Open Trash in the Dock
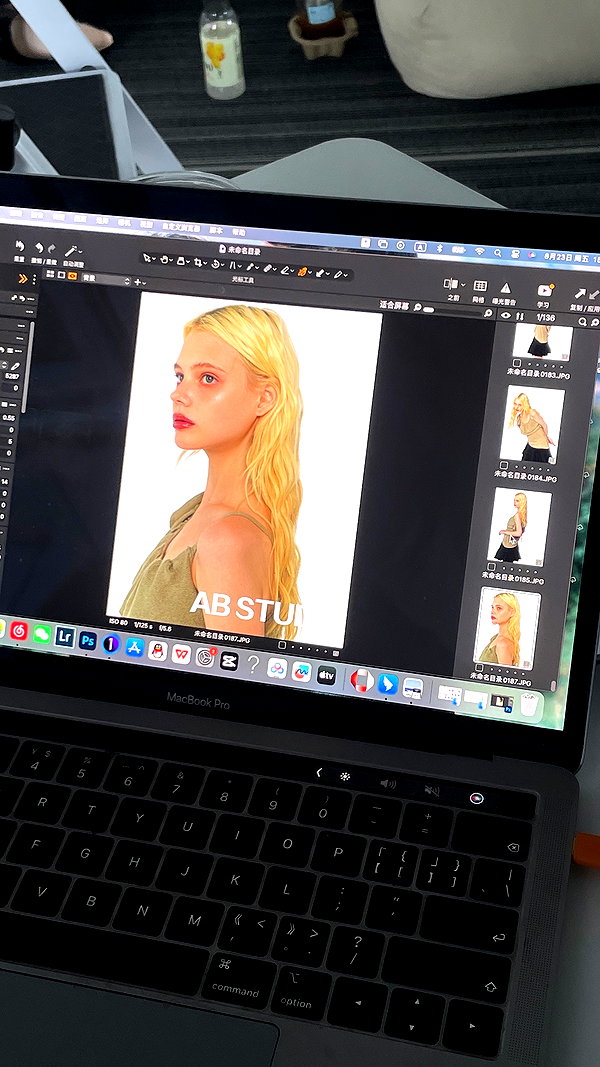The height and width of the screenshot is (1067, 600). (529, 704)
